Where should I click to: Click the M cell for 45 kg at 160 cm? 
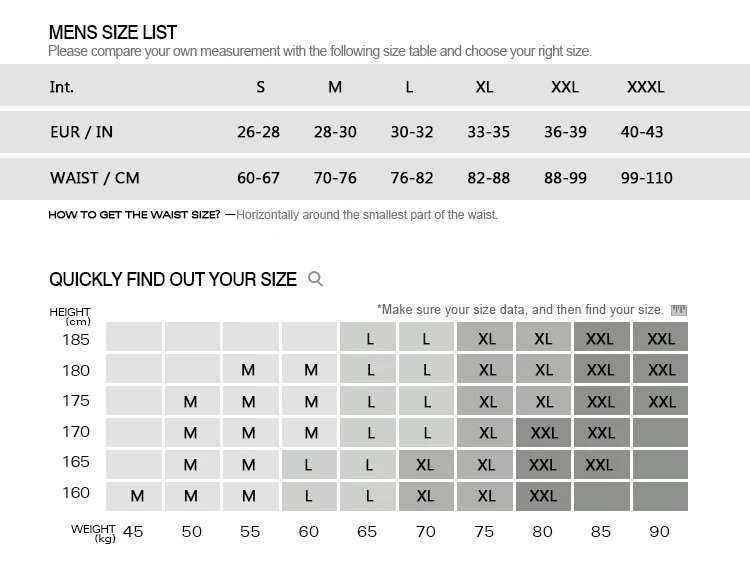click(137, 496)
